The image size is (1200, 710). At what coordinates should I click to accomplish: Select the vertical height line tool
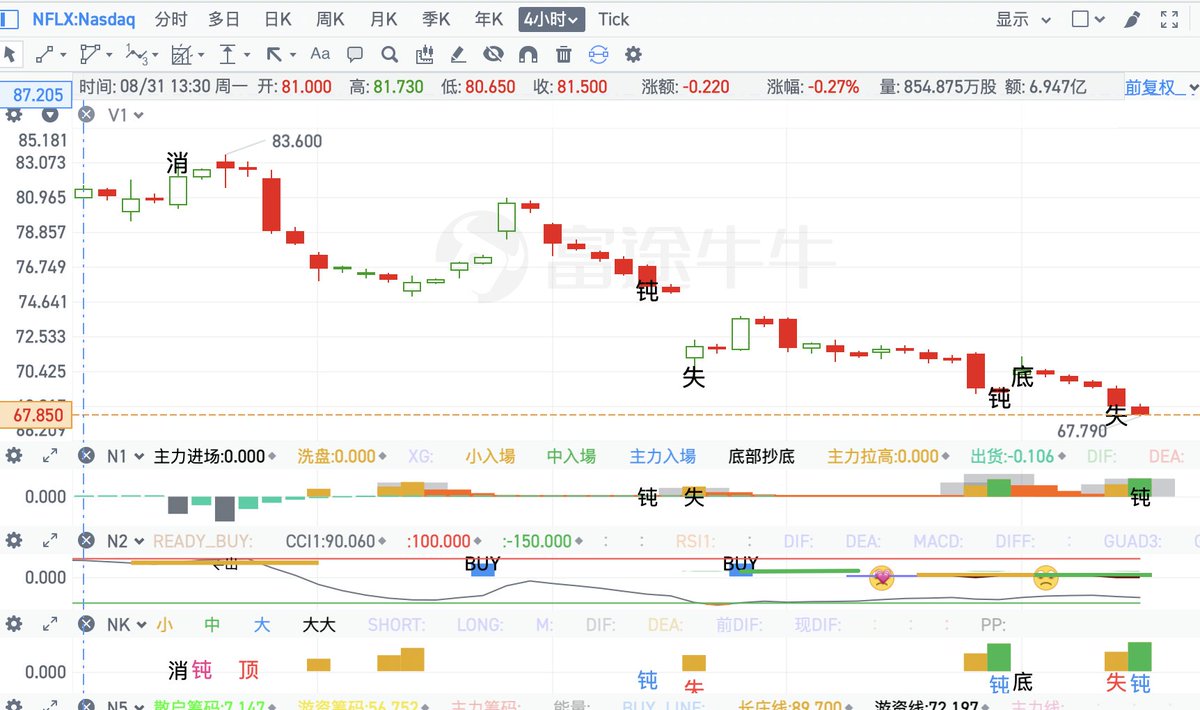(228, 54)
